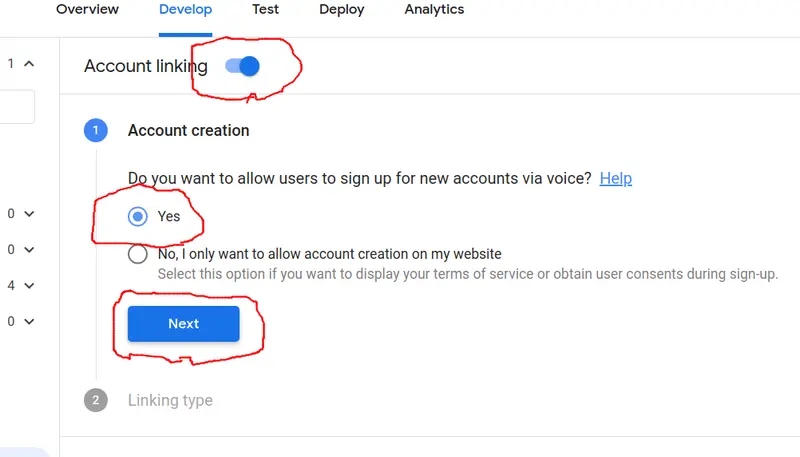The height and width of the screenshot is (457, 800).
Task: Turn off the Account linking toggle
Action: 242,66
